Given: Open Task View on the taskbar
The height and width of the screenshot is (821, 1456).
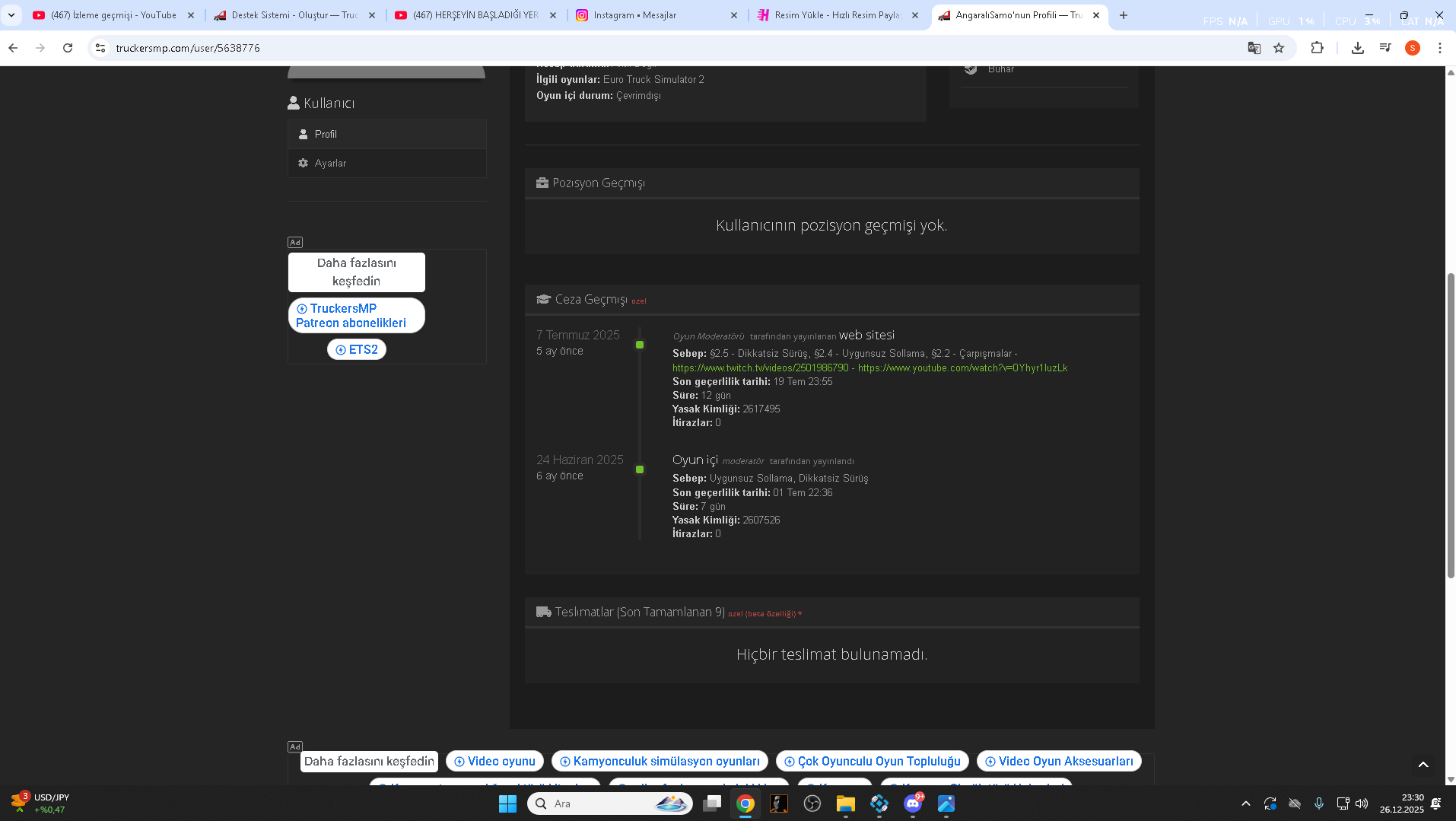Looking at the screenshot, I should click(x=712, y=803).
